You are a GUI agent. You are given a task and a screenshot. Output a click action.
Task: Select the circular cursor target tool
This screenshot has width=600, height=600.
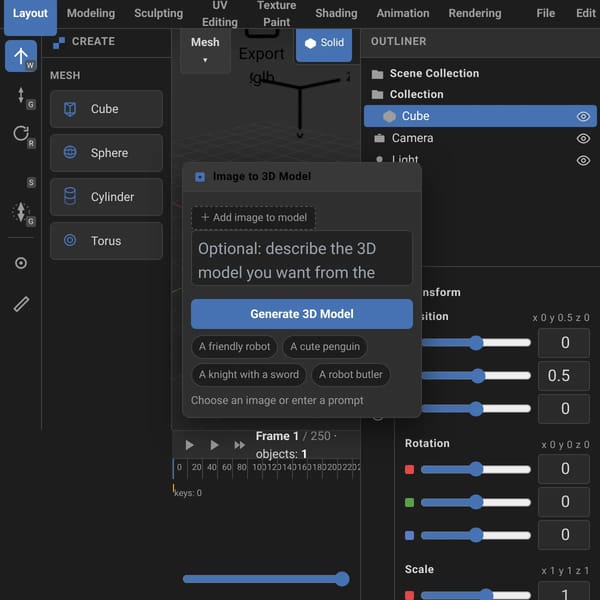tap(21, 263)
